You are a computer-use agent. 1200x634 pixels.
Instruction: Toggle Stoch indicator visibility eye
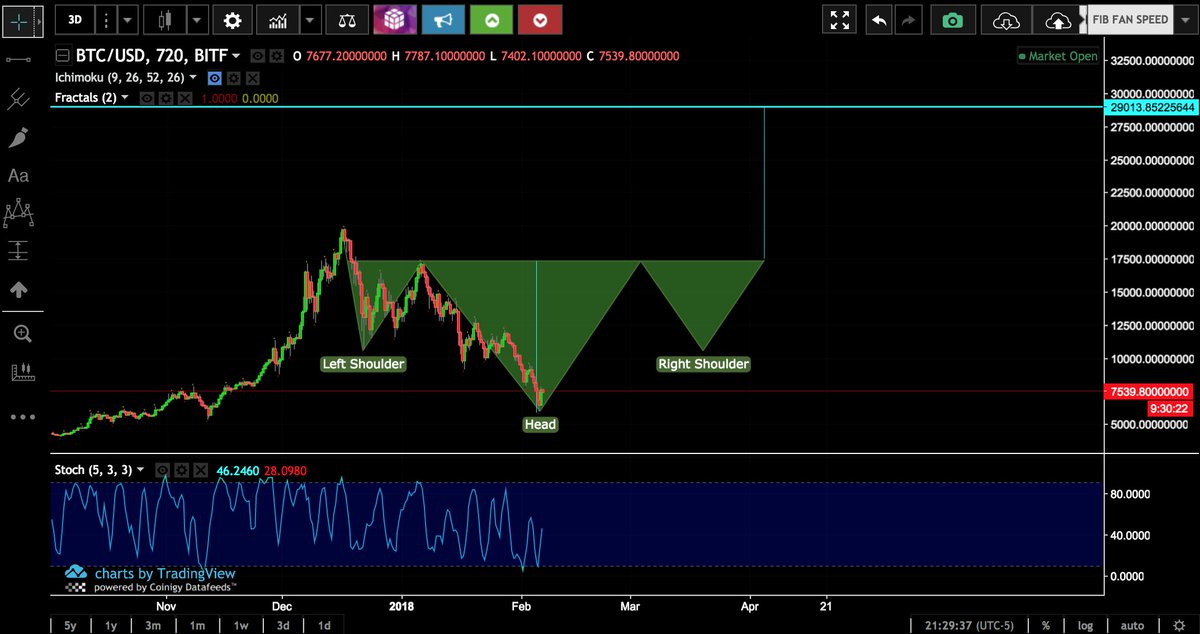[161, 469]
